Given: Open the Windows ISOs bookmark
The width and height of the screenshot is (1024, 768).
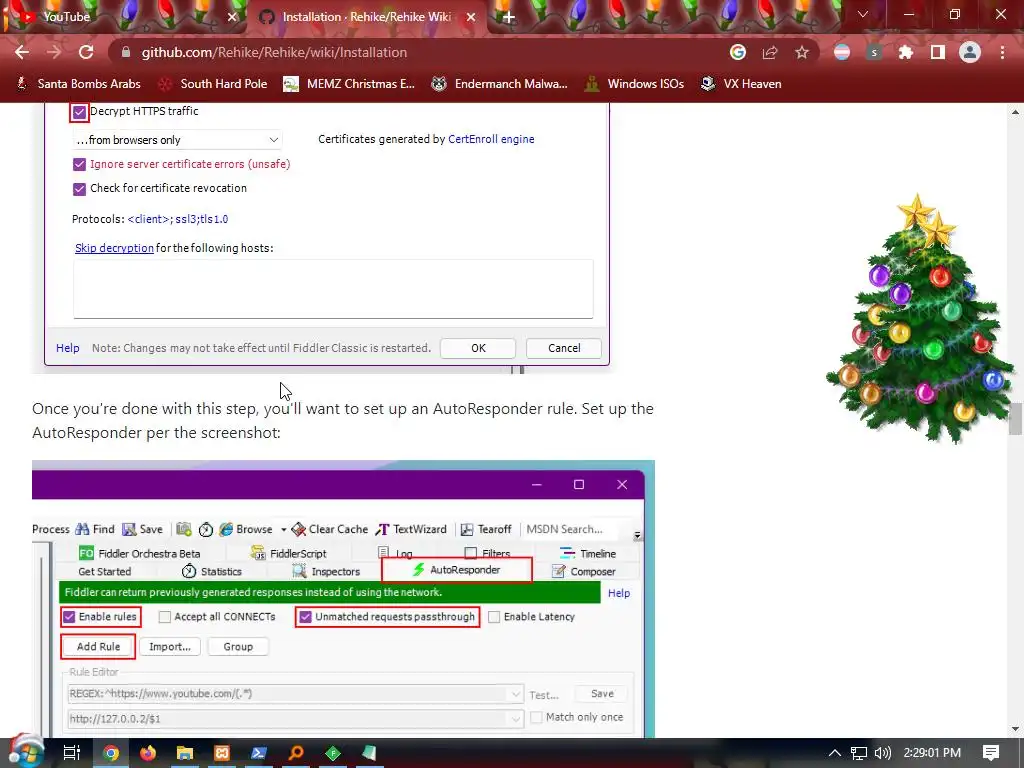Looking at the screenshot, I should coord(634,84).
